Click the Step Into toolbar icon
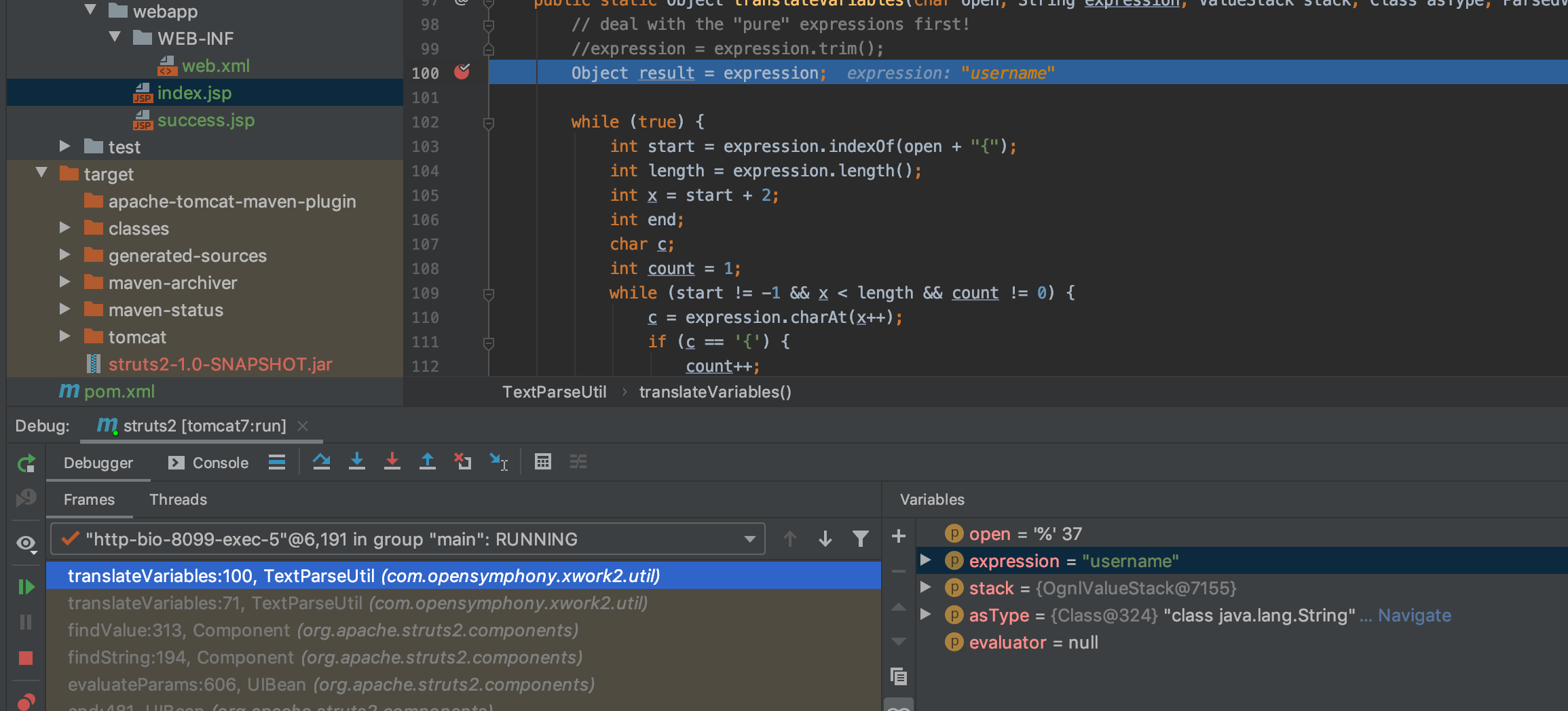 click(x=357, y=462)
